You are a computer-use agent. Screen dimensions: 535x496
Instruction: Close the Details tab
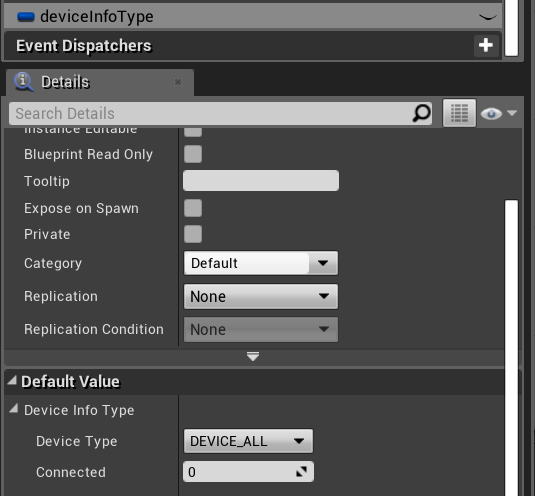(x=178, y=82)
